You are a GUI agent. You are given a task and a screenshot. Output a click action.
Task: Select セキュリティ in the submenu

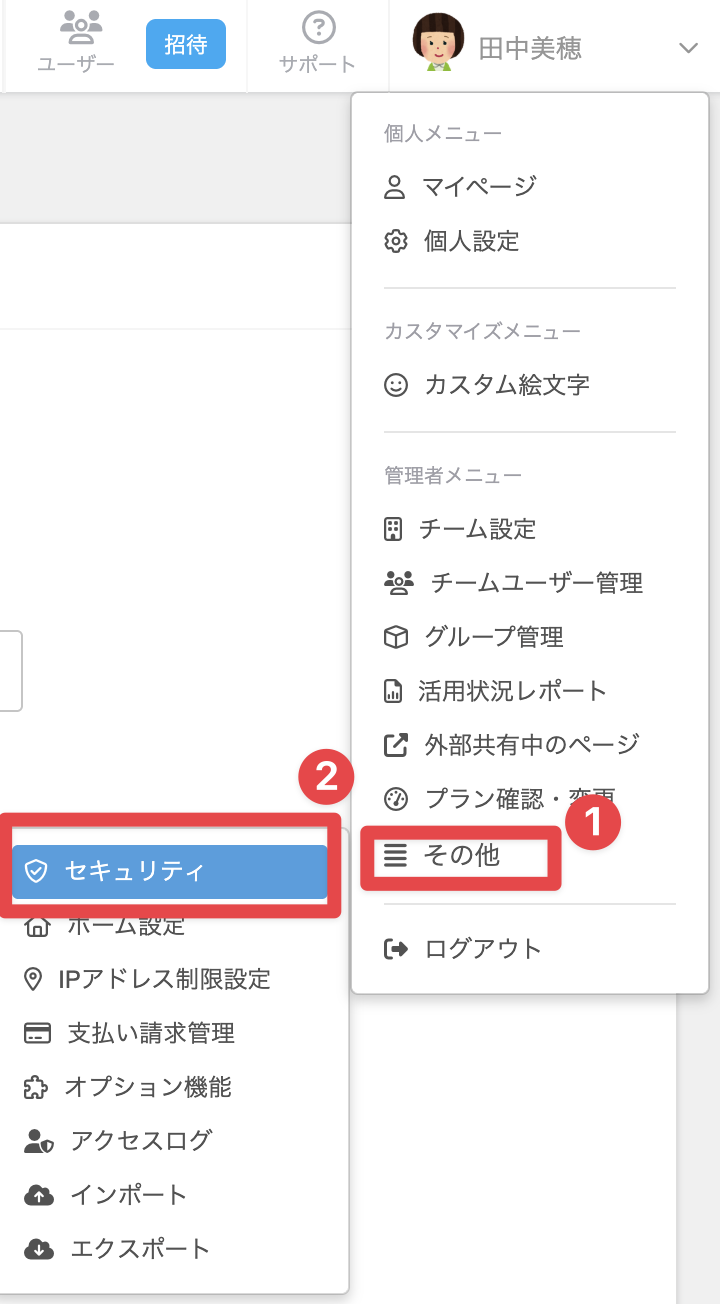coord(170,872)
